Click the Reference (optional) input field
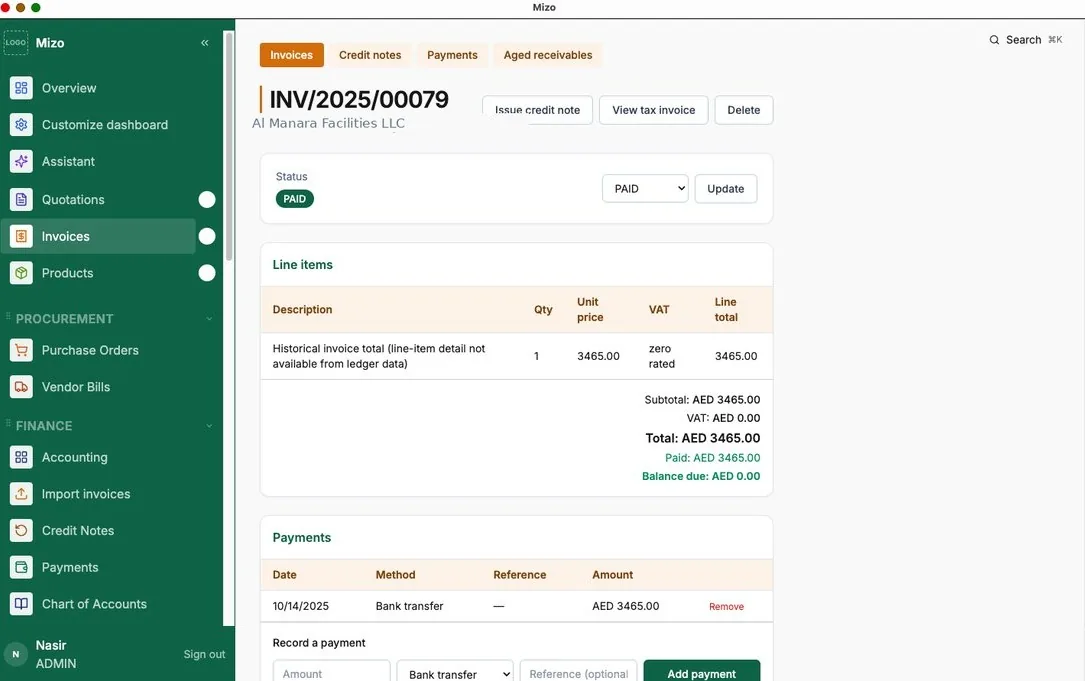 [x=578, y=673]
